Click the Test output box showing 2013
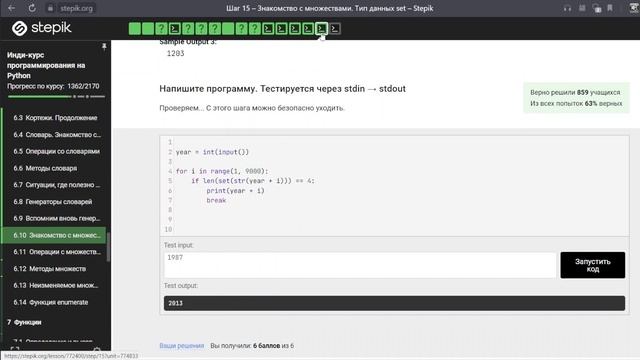This screenshot has width=640, height=360. pyautogui.click(x=394, y=303)
